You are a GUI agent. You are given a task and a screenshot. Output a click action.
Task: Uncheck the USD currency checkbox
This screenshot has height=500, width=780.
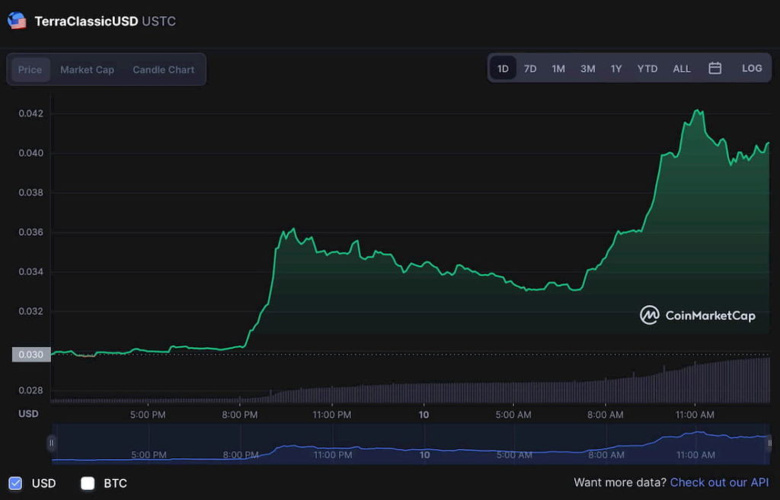pos(15,483)
